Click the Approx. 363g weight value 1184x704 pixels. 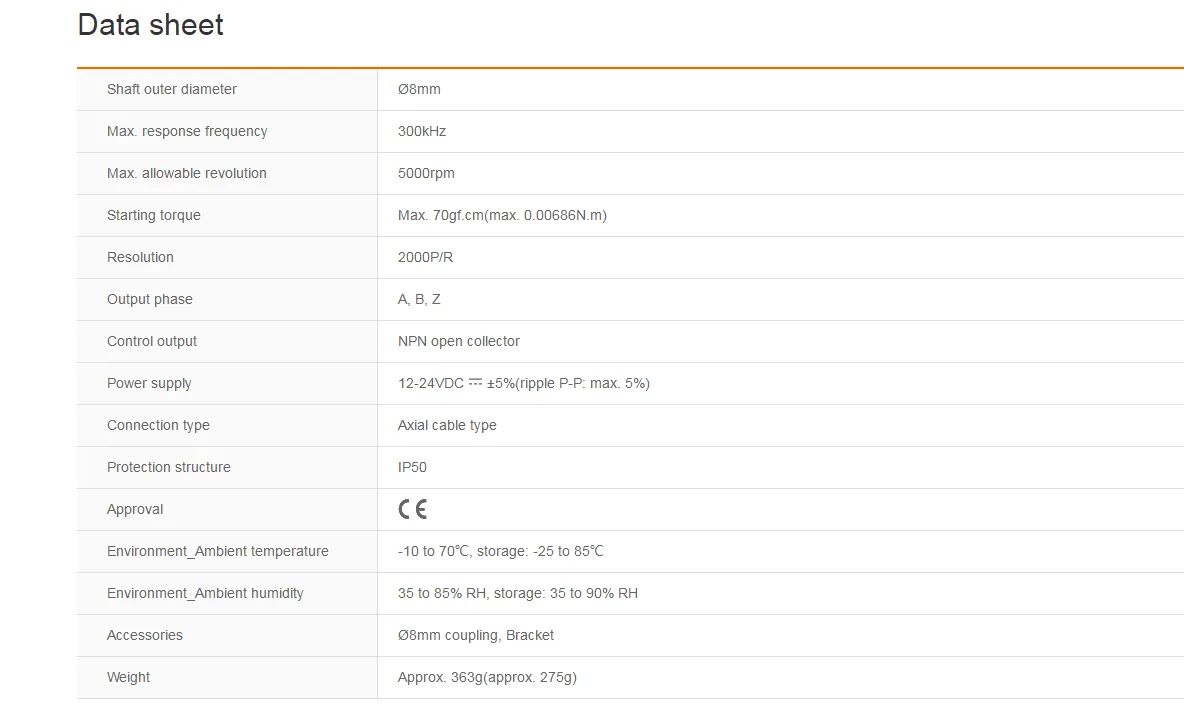(x=487, y=678)
